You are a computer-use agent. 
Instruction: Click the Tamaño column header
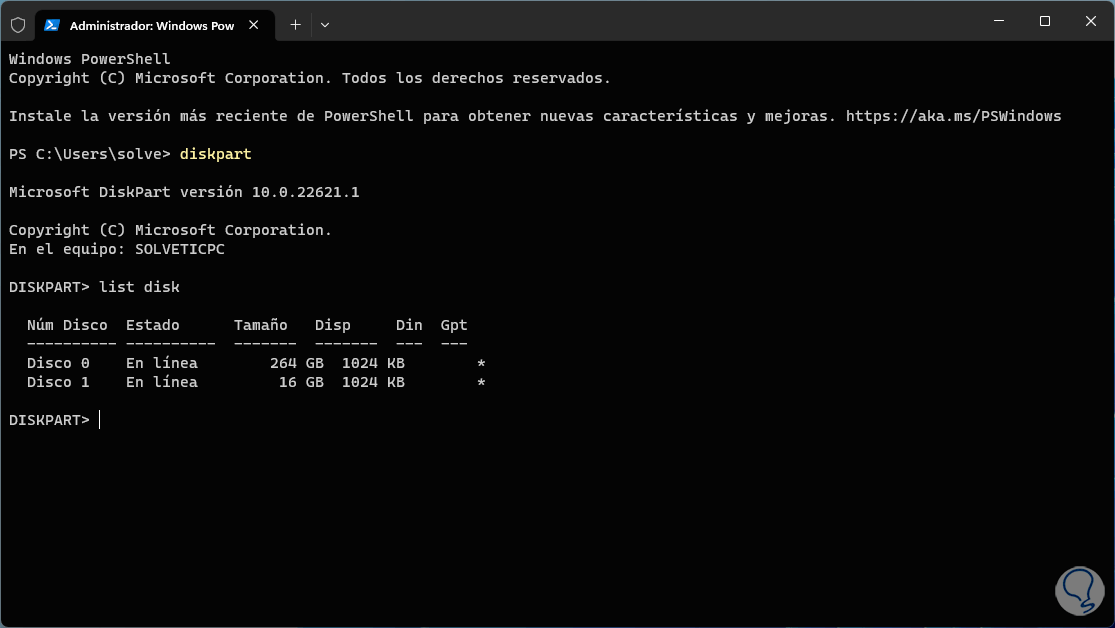261,325
